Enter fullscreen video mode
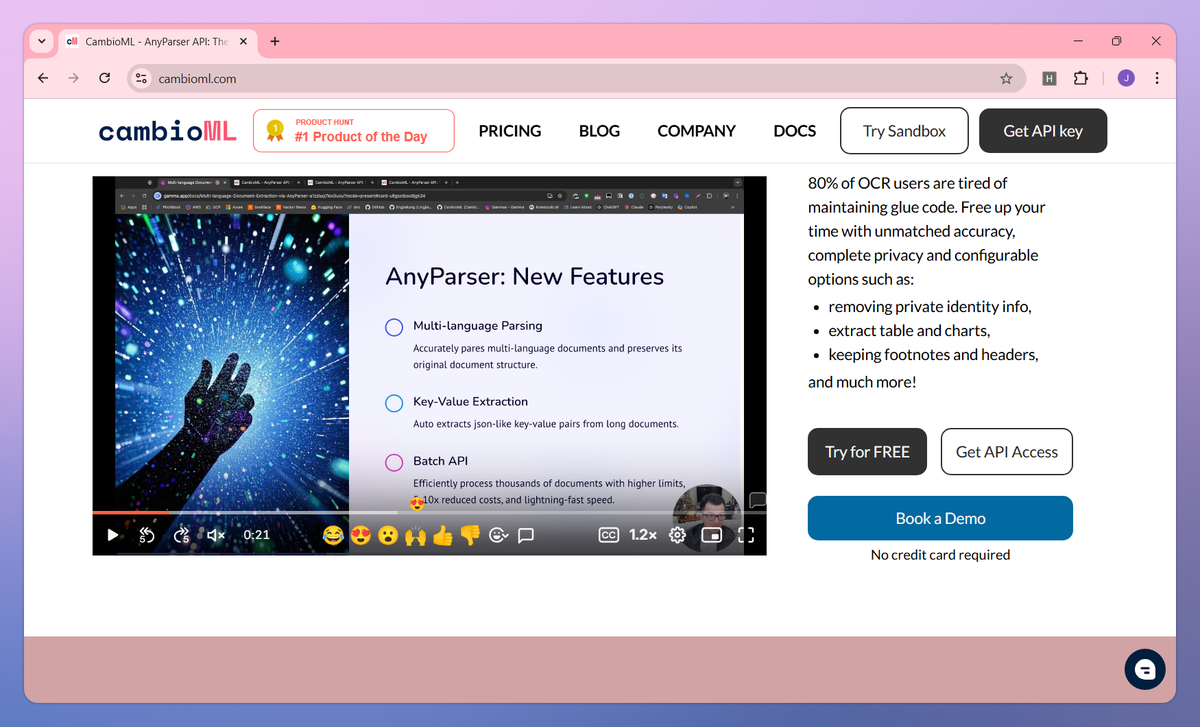 746,535
